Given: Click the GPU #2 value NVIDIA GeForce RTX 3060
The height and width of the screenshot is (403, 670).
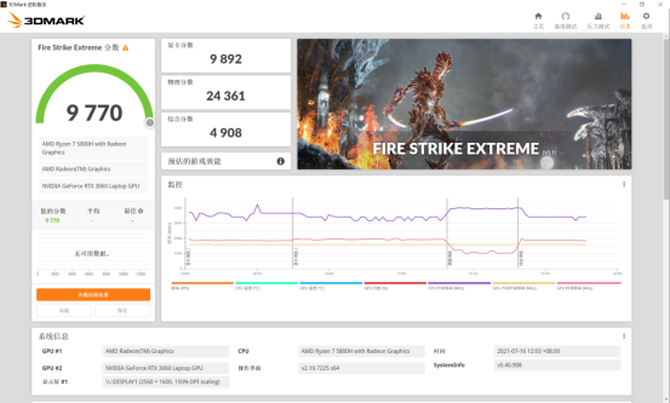Looking at the screenshot, I should 166,368.
